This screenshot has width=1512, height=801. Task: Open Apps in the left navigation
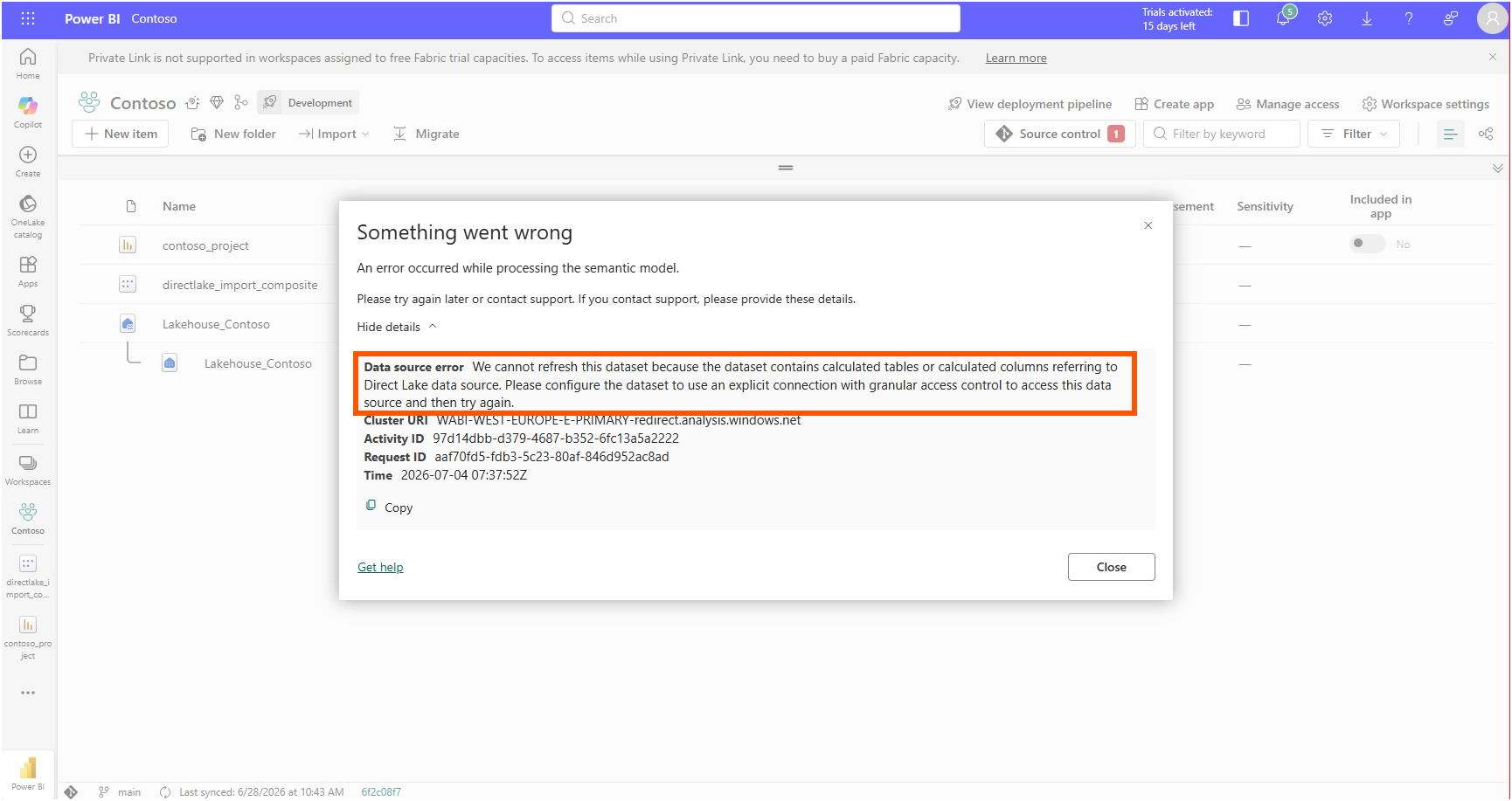(x=28, y=271)
